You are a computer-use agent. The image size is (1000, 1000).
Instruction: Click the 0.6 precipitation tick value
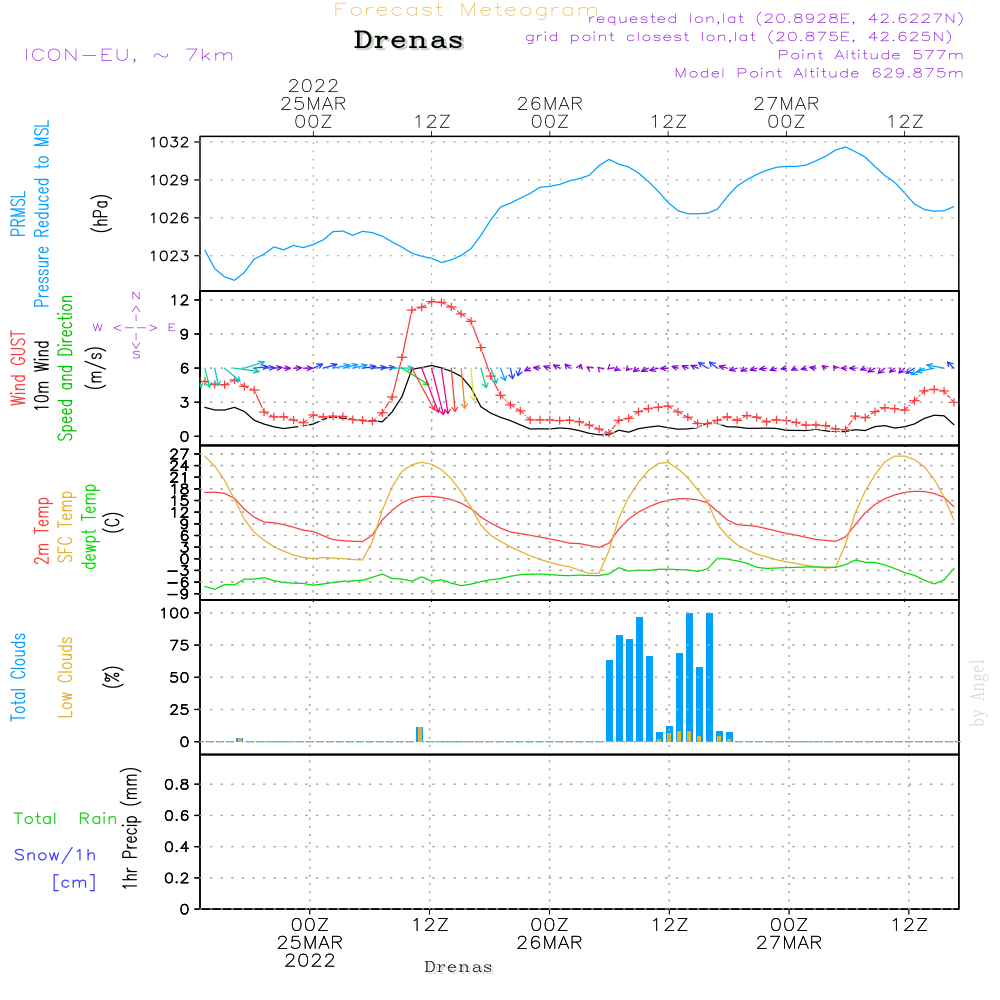coord(177,816)
